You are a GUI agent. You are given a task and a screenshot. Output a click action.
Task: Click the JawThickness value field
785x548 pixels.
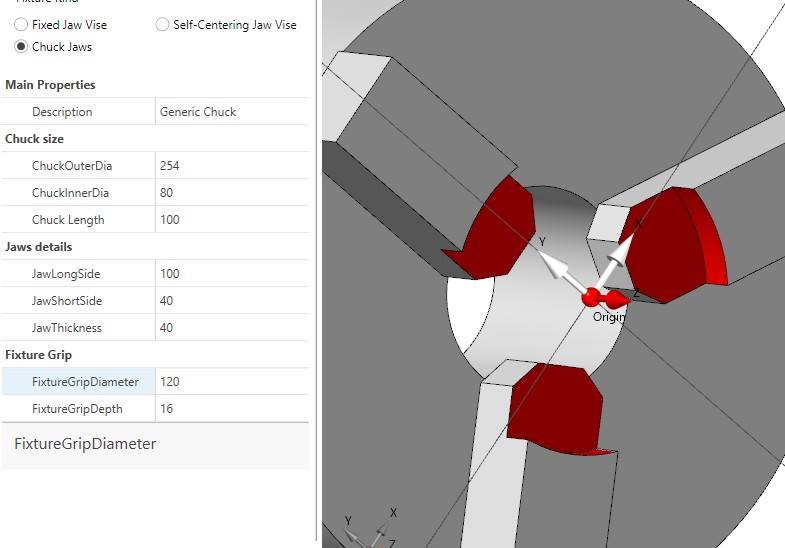[x=232, y=328]
